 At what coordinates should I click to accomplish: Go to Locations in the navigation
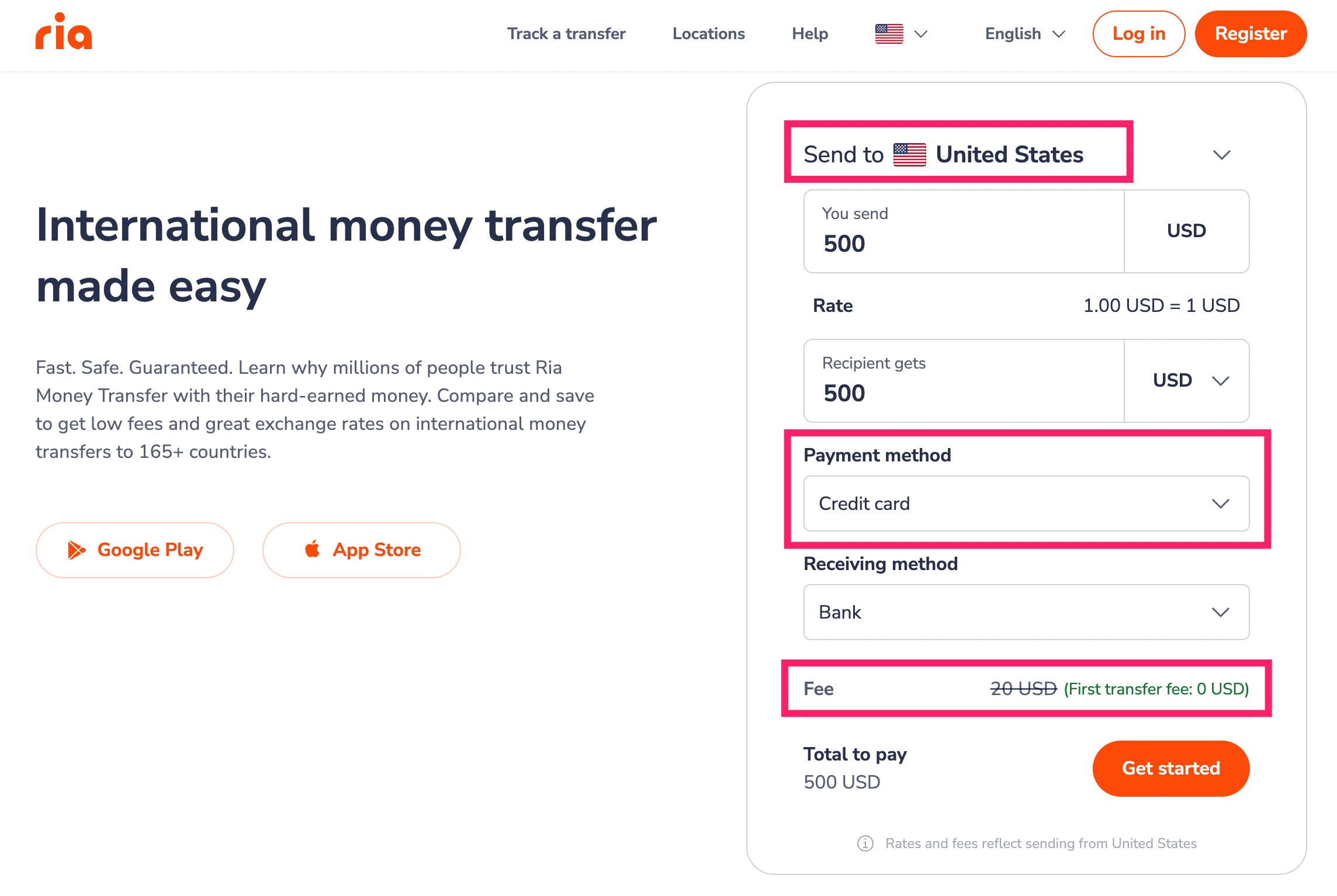point(708,34)
